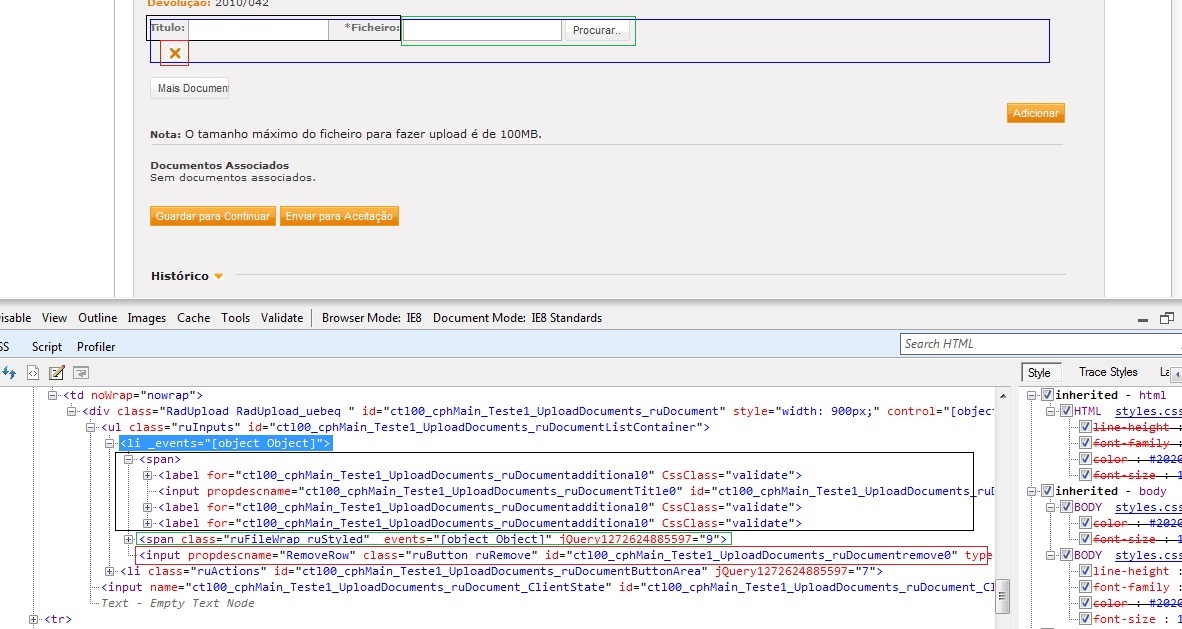Select the input propdescname="RemoveRow" node

565,555
